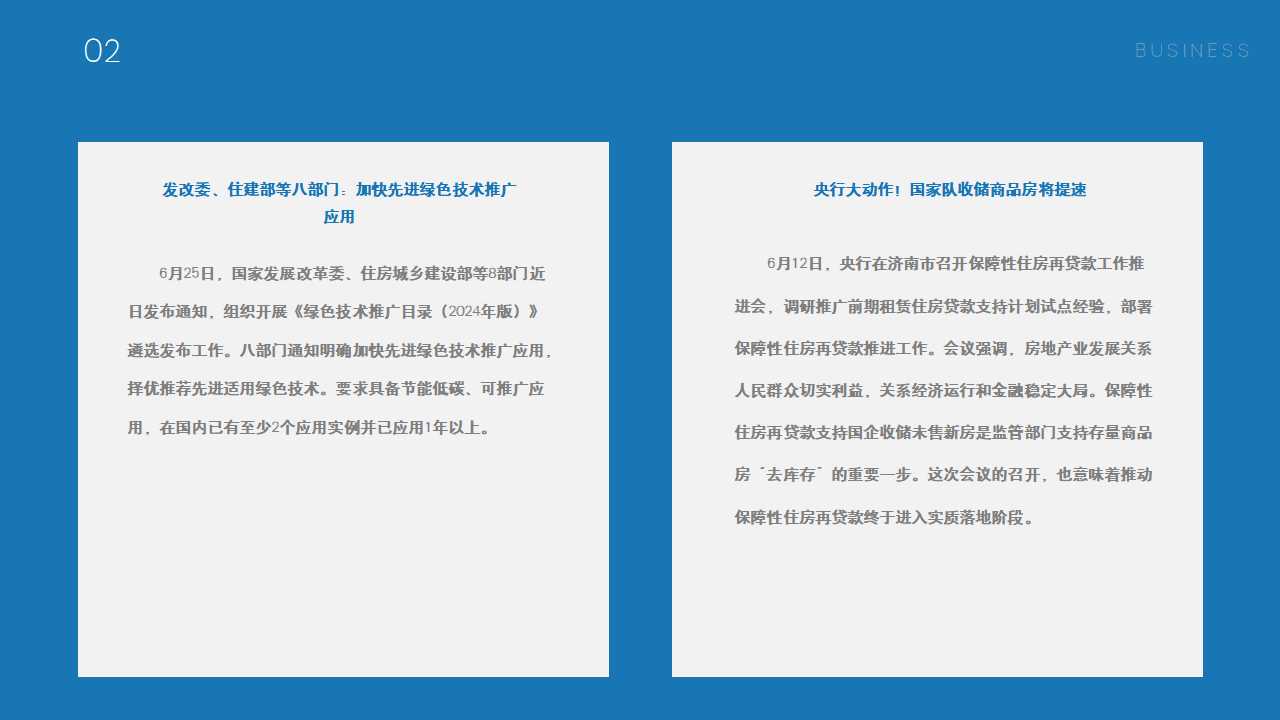Click the line starting "保障性住房再贷款推进工作"
Image resolution: width=1280 pixels, height=720 pixels.
pos(943,349)
